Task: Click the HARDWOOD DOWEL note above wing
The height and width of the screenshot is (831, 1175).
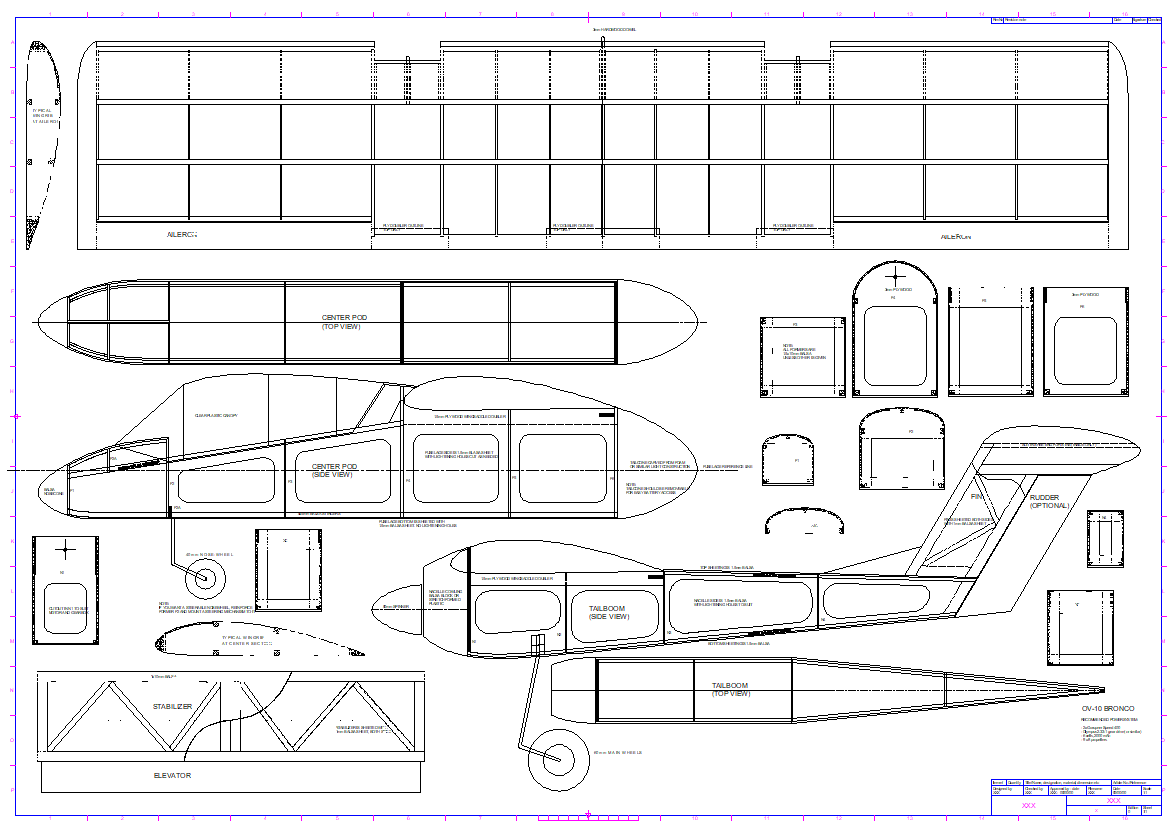Action: 614,29
